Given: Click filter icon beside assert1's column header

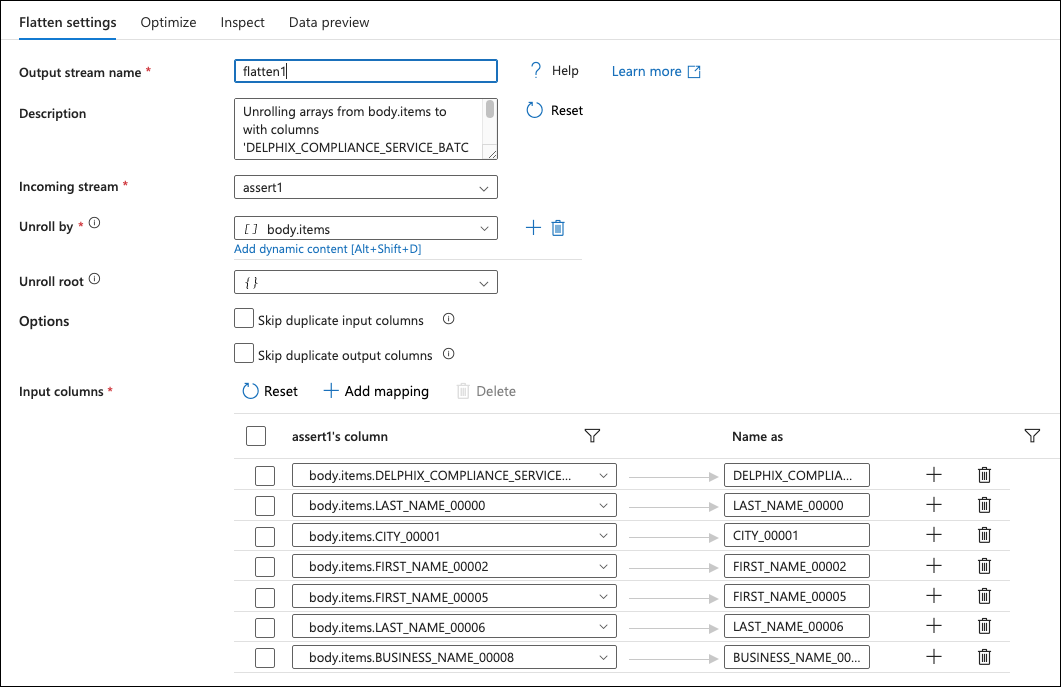Looking at the screenshot, I should pyautogui.click(x=592, y=436).
